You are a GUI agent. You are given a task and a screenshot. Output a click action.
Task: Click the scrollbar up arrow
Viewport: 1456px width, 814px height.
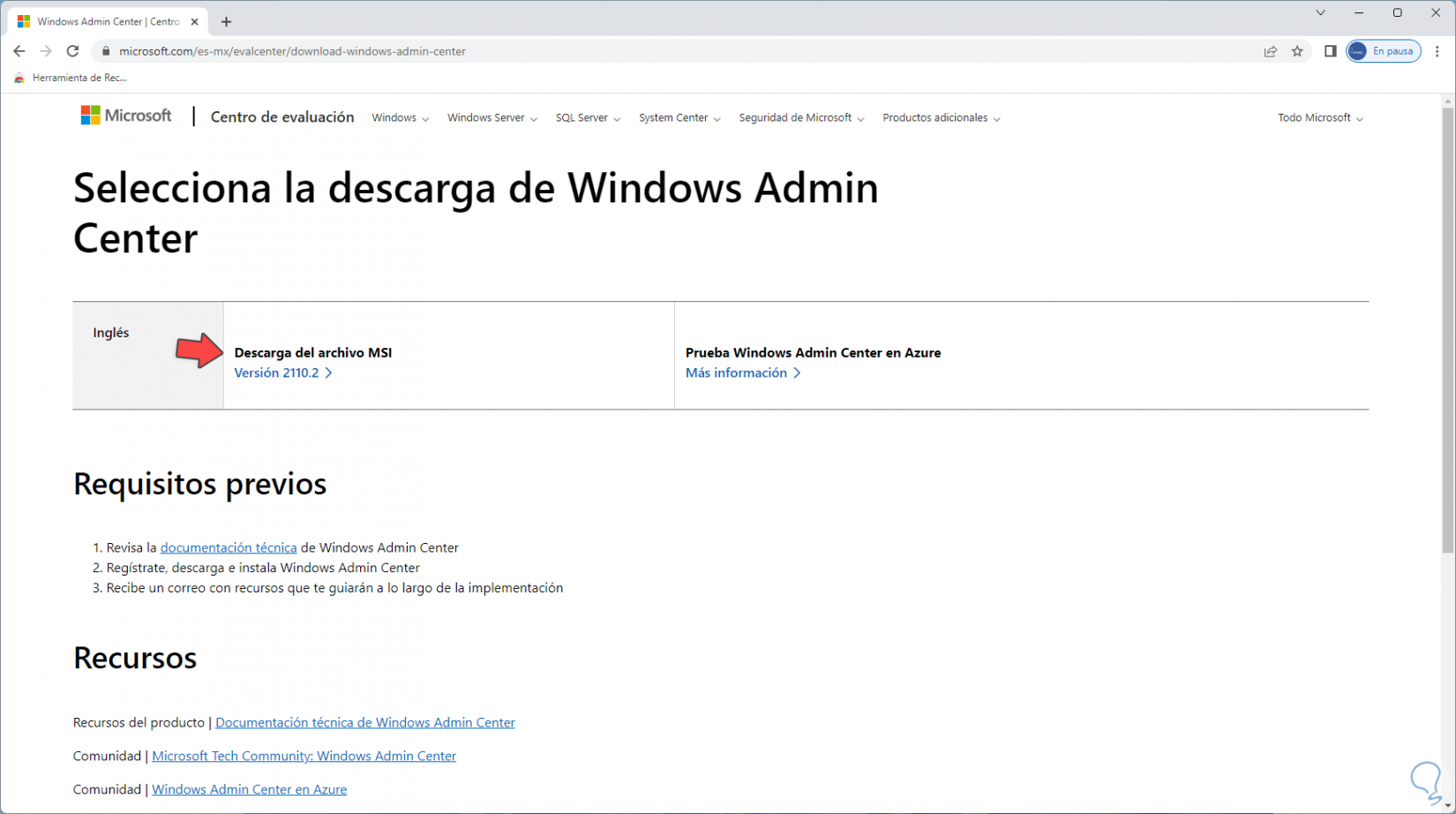pyautogui.click(x=1447, y=101)
